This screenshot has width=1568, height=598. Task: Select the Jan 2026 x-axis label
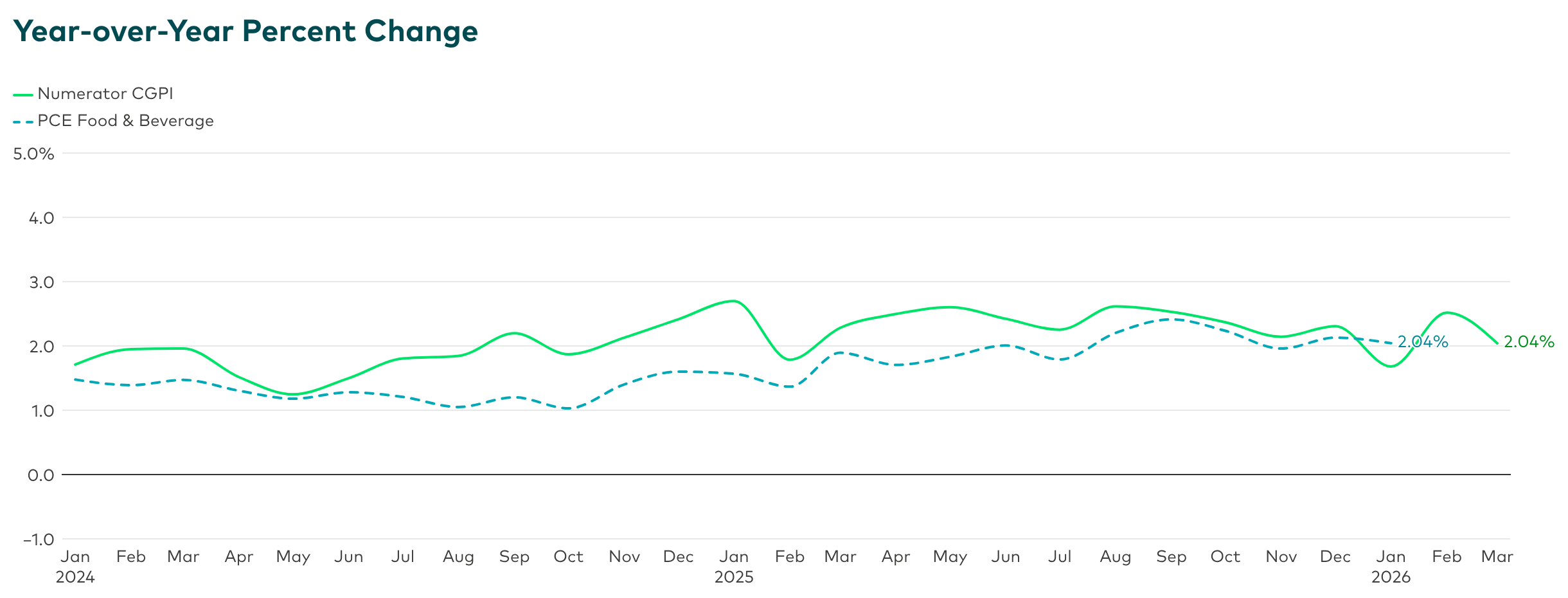point(1391,557)
